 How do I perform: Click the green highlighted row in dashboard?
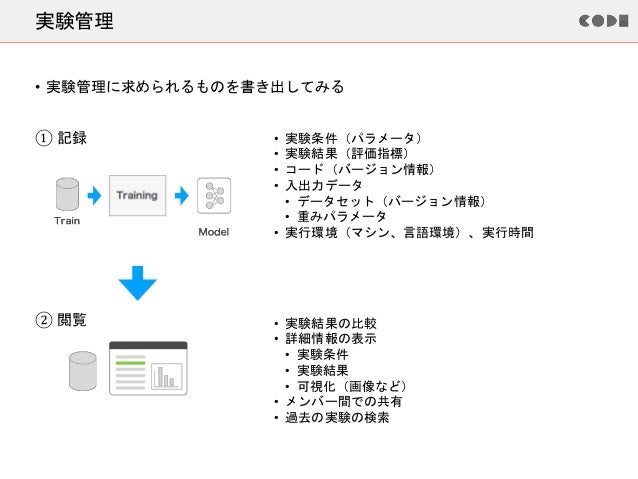[x=130, y=362]
